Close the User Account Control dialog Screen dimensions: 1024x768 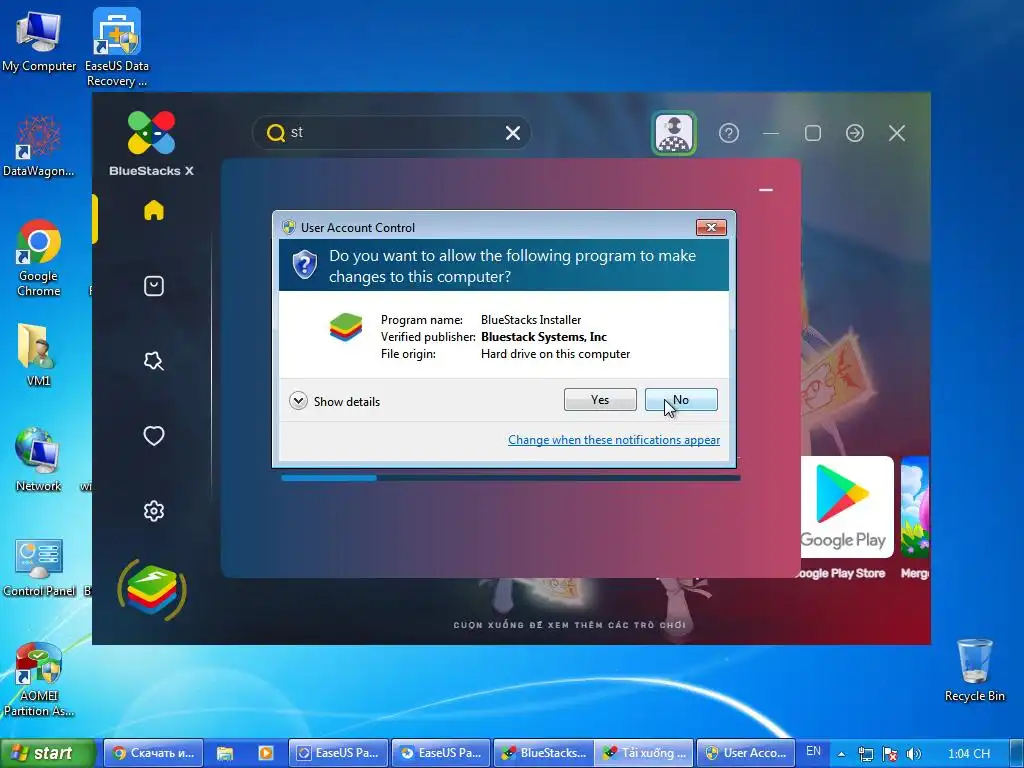[711, 227]
